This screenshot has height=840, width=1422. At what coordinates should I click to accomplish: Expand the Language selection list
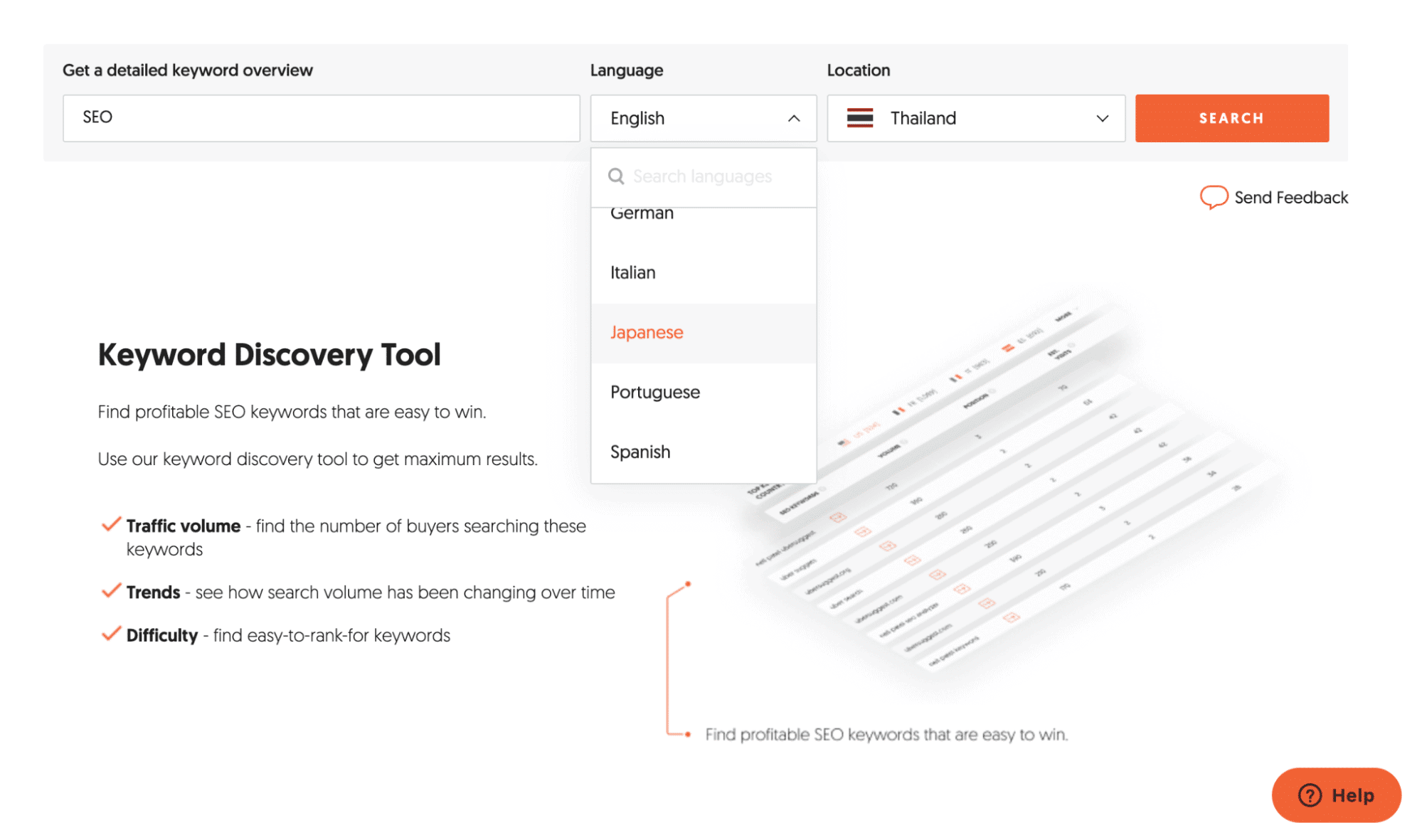tap(703, 118)
